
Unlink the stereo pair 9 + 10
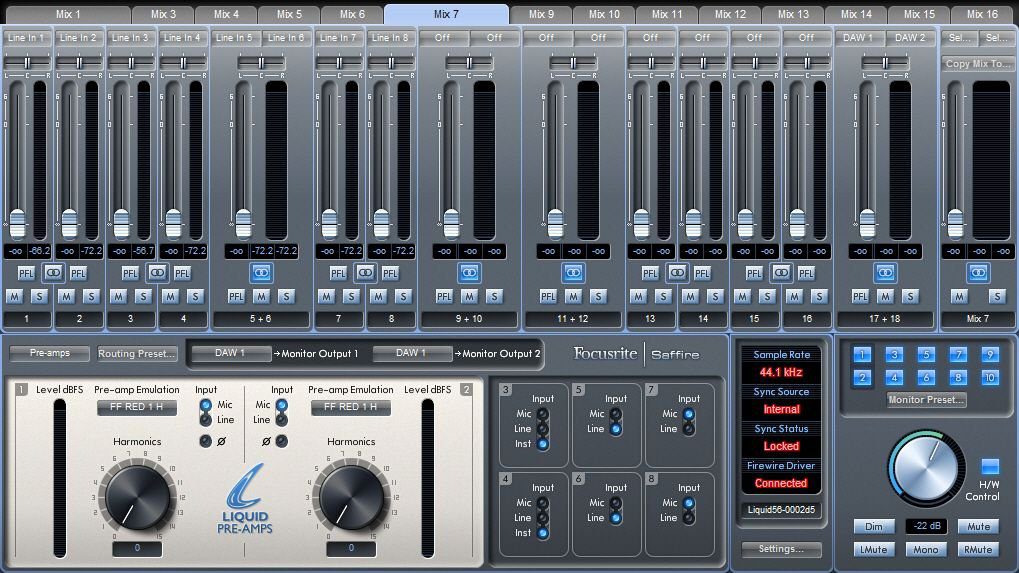pyautogui.click(x=469, y=273)
